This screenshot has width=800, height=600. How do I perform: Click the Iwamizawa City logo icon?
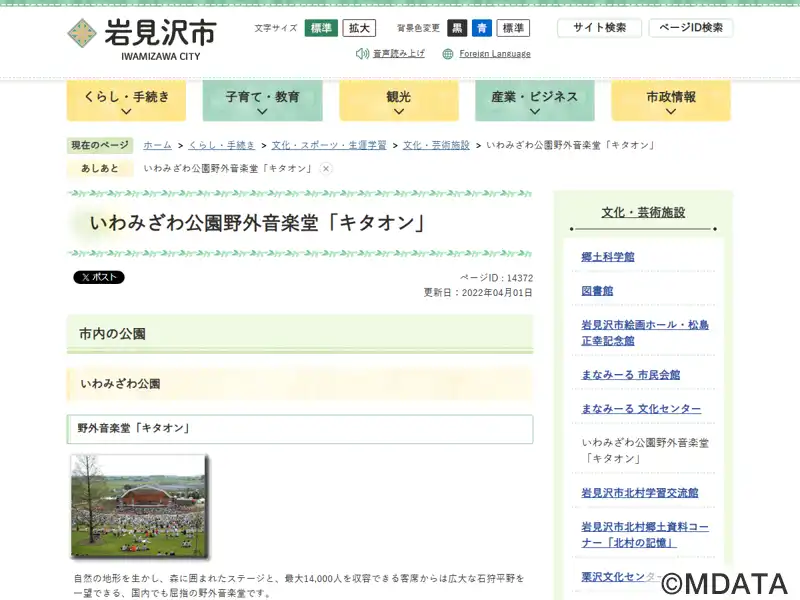pyautogui.click(x=83, y=33)
